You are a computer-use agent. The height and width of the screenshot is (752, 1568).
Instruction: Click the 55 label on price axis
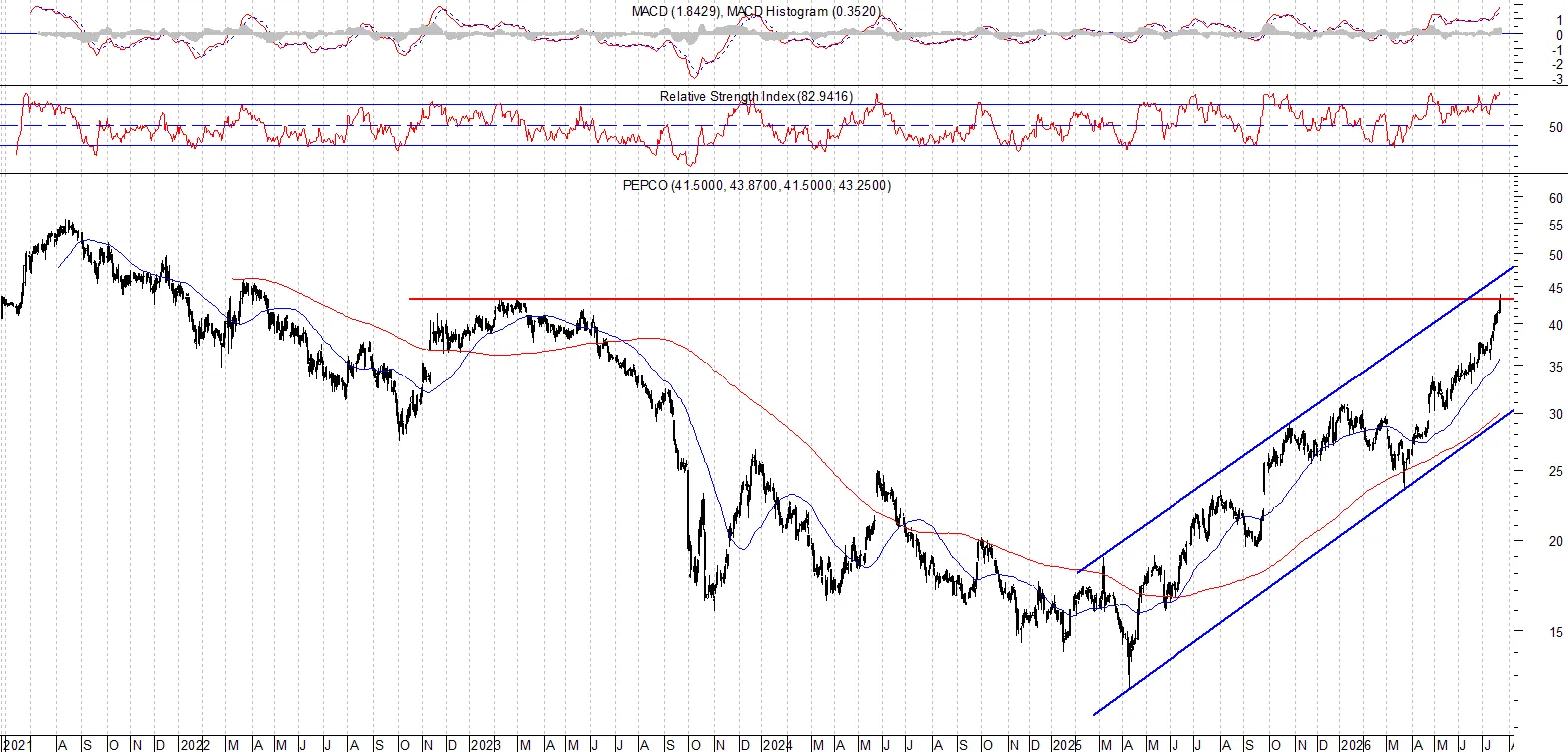(1555, 226)
